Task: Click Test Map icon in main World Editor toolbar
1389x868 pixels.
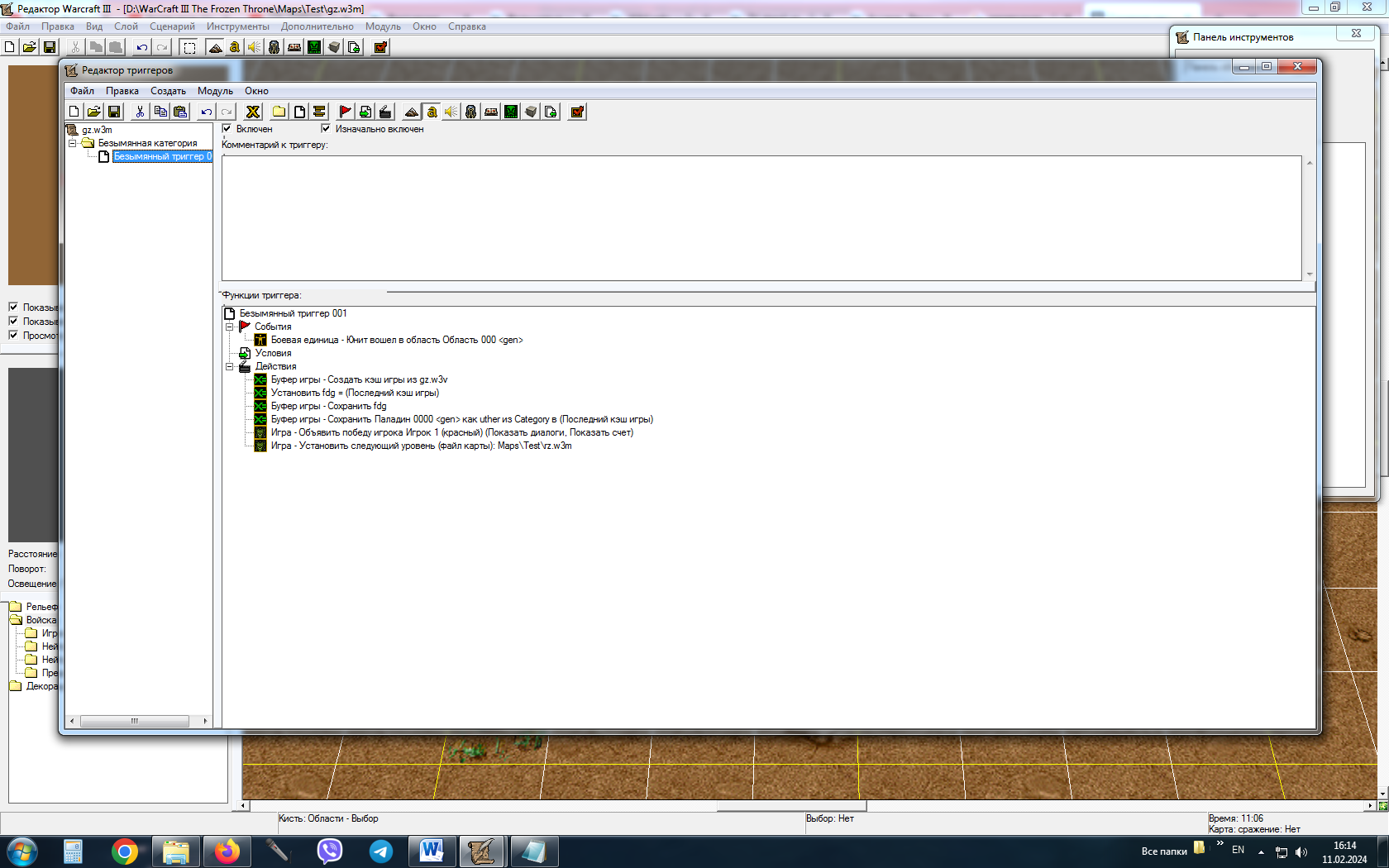Action: point(380,47)
